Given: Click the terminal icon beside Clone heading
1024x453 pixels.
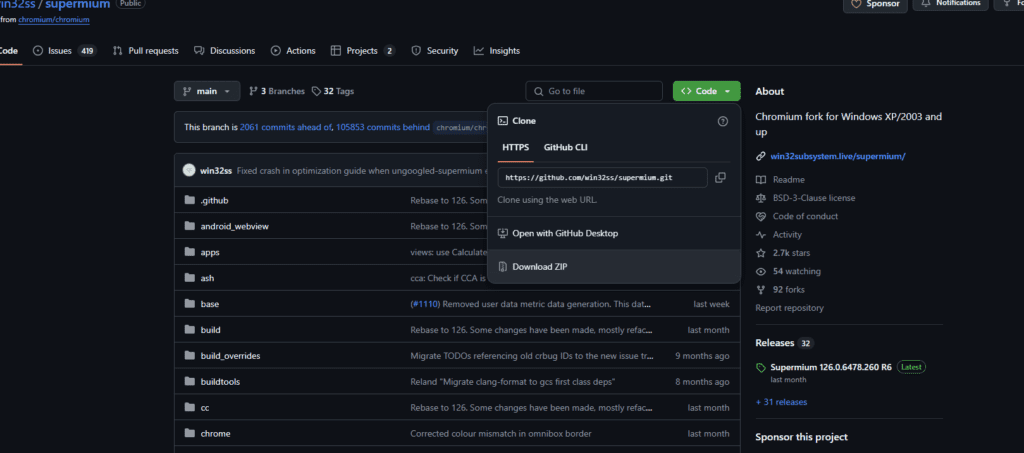Looking at the screenshot, I should coord(503,121).
